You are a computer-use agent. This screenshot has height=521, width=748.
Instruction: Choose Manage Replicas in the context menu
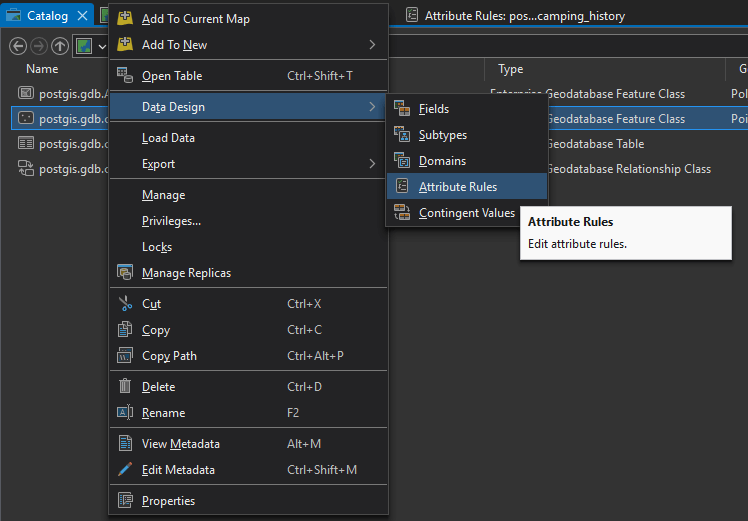186,273
